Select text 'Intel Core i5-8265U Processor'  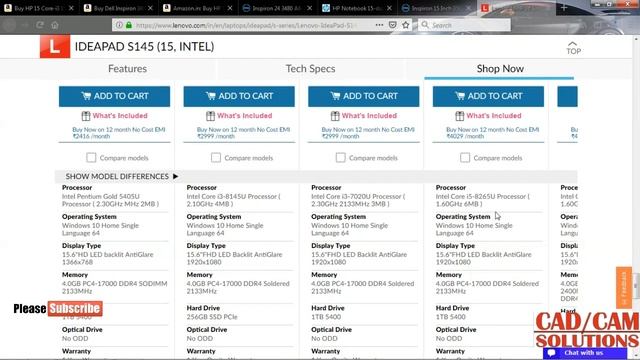coord(481,197)
